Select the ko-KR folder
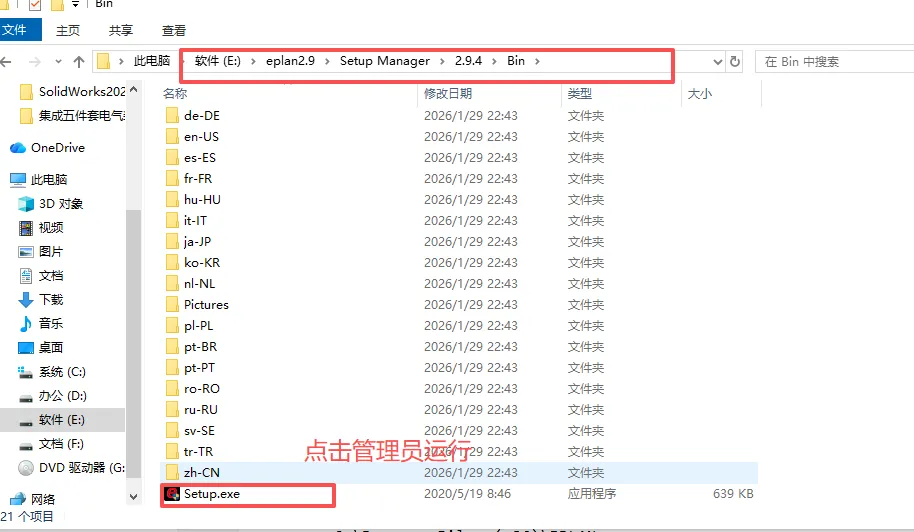This screenshot has height=532, width=914. pos(202,262)
